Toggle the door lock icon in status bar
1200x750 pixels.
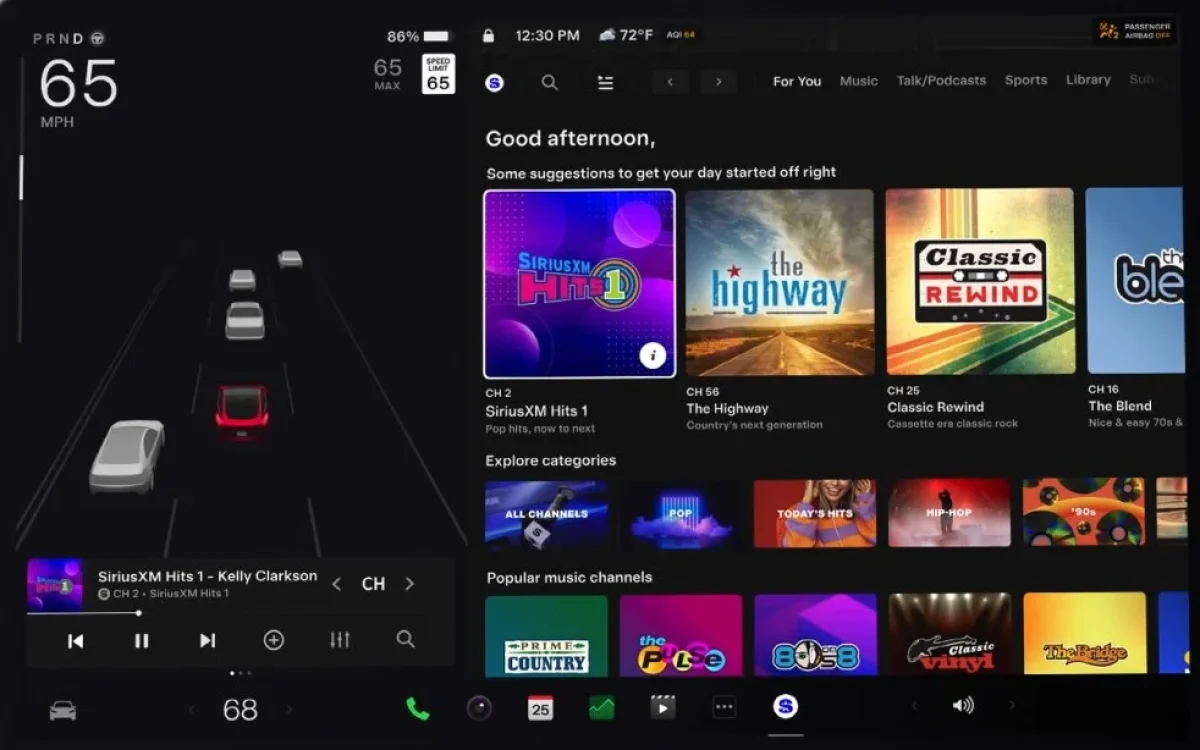click(x=488, y=36)
